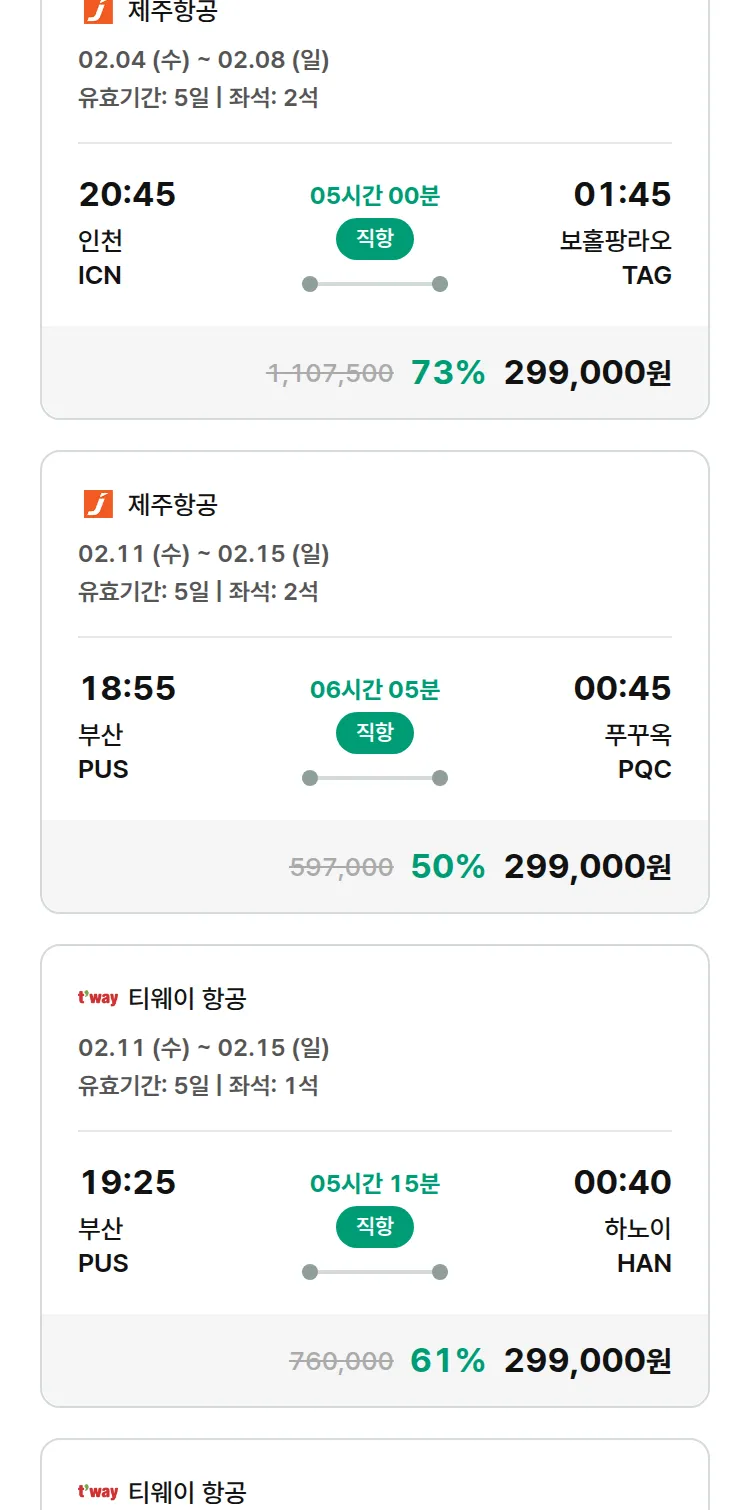Choose the 299,000원 price with 61% discount
Screen dimensions: 750x1510
(x=587, y=1361)
